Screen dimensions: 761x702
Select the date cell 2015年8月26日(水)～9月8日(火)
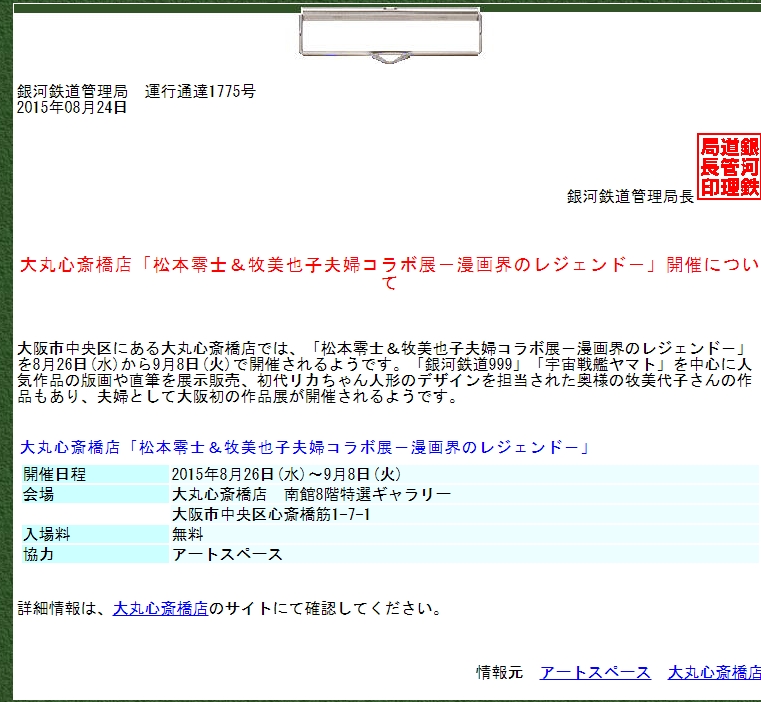(x=464, y=474)
